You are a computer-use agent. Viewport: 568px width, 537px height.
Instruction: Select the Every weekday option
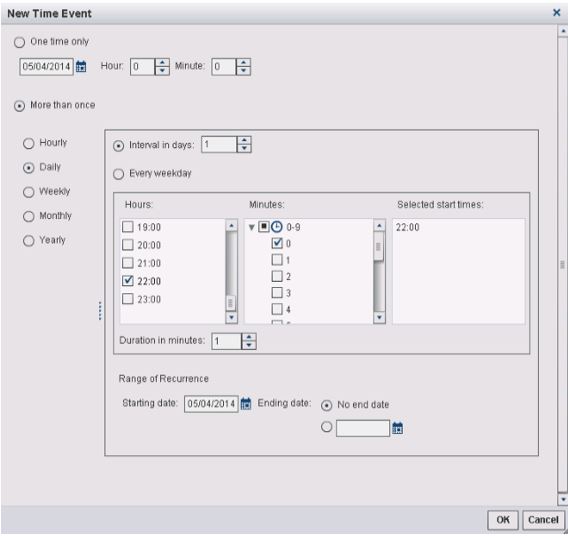pos(118,174)
